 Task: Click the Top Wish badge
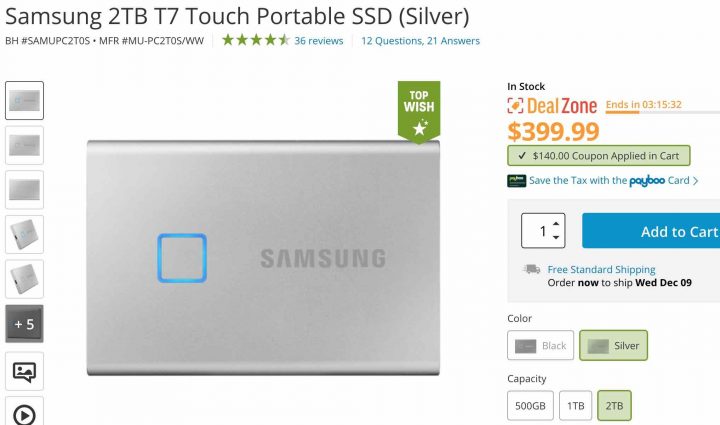click(419, 112)
